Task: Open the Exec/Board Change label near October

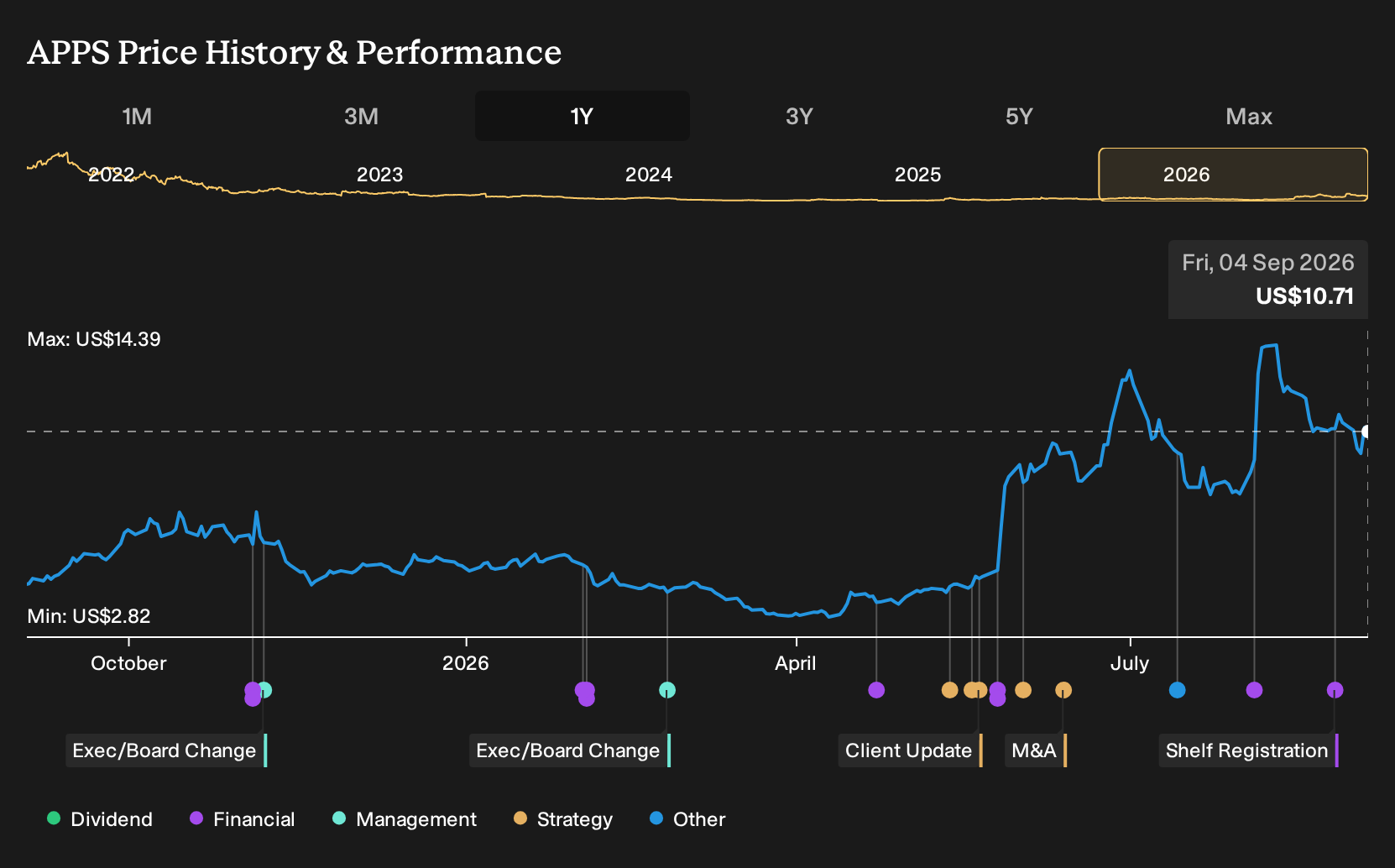Action: (x=166, y=750)
